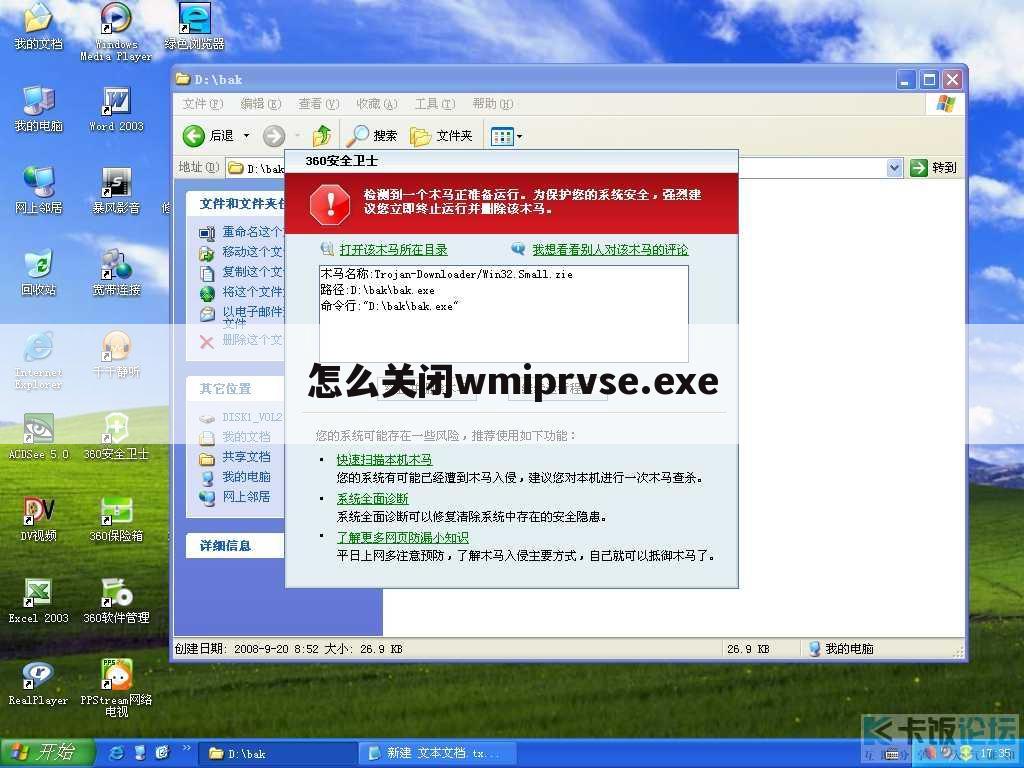Open the 收藏(A) menu
The width and height of the screenshot is (1024, 768).
pyautogui.click(x=377, y=104)
